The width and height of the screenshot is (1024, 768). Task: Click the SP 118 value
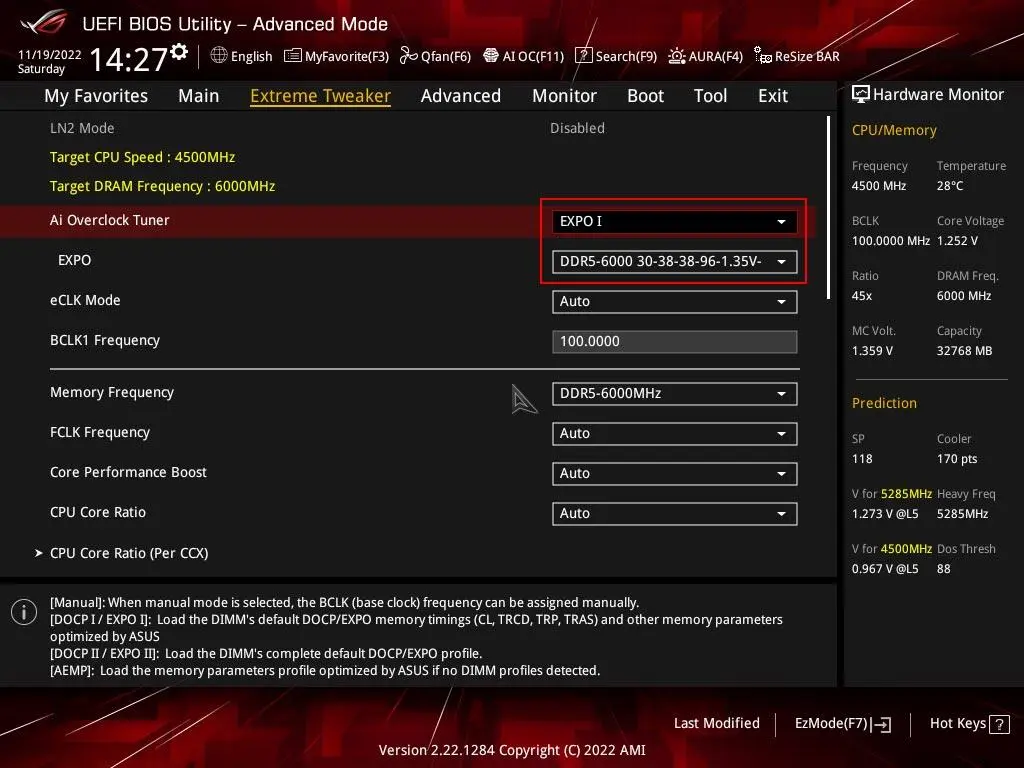[x=862, y=459]
